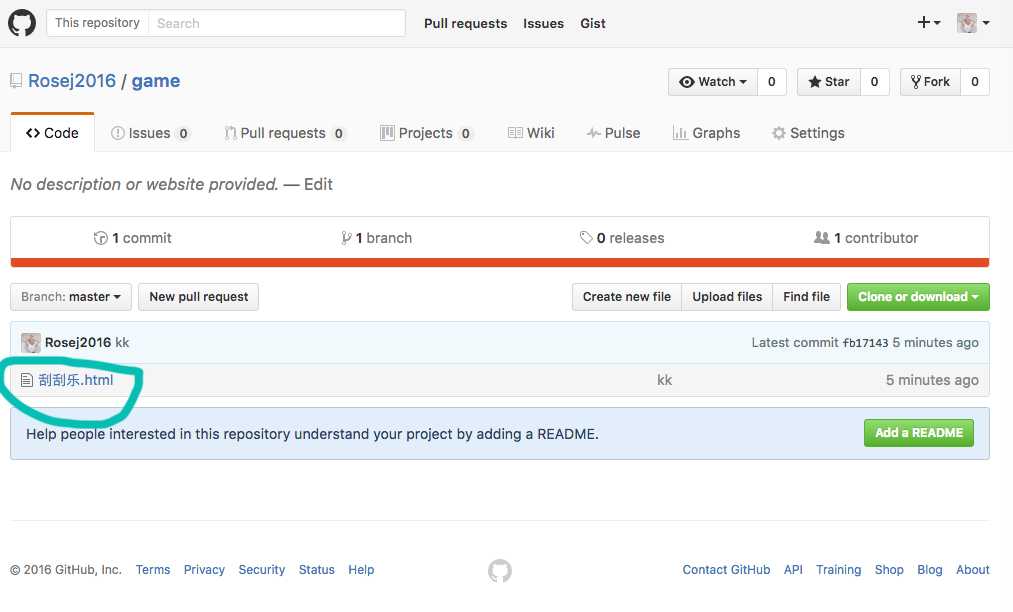The height and width of the screenshot is (612, 1013).
Task: Open the latest commit message kk in header
Action: (x=122, y=343)
